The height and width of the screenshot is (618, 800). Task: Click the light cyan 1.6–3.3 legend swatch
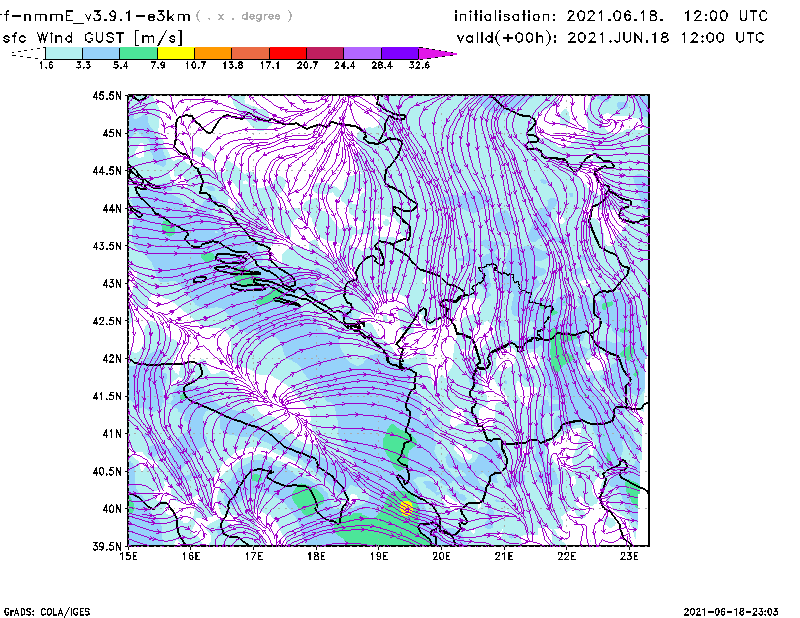click(64, 53)
